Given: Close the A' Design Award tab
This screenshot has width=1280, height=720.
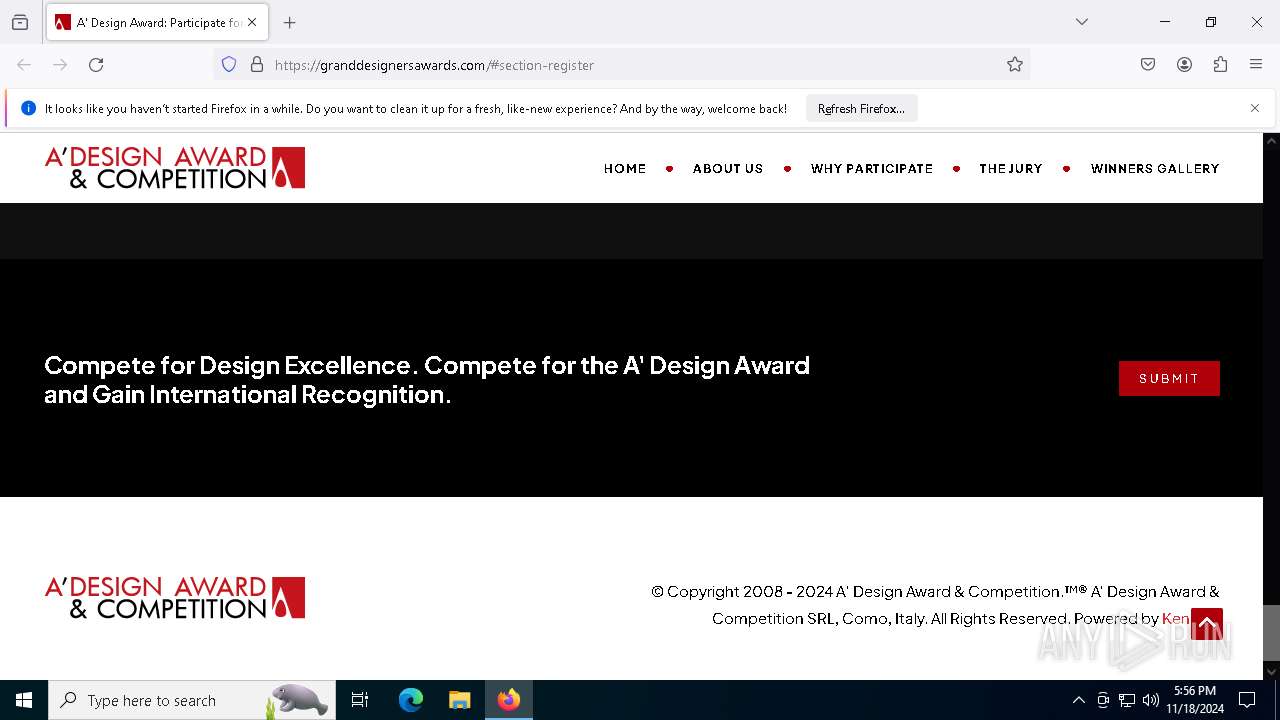Looking at the screenshot, I should point(252,22).
